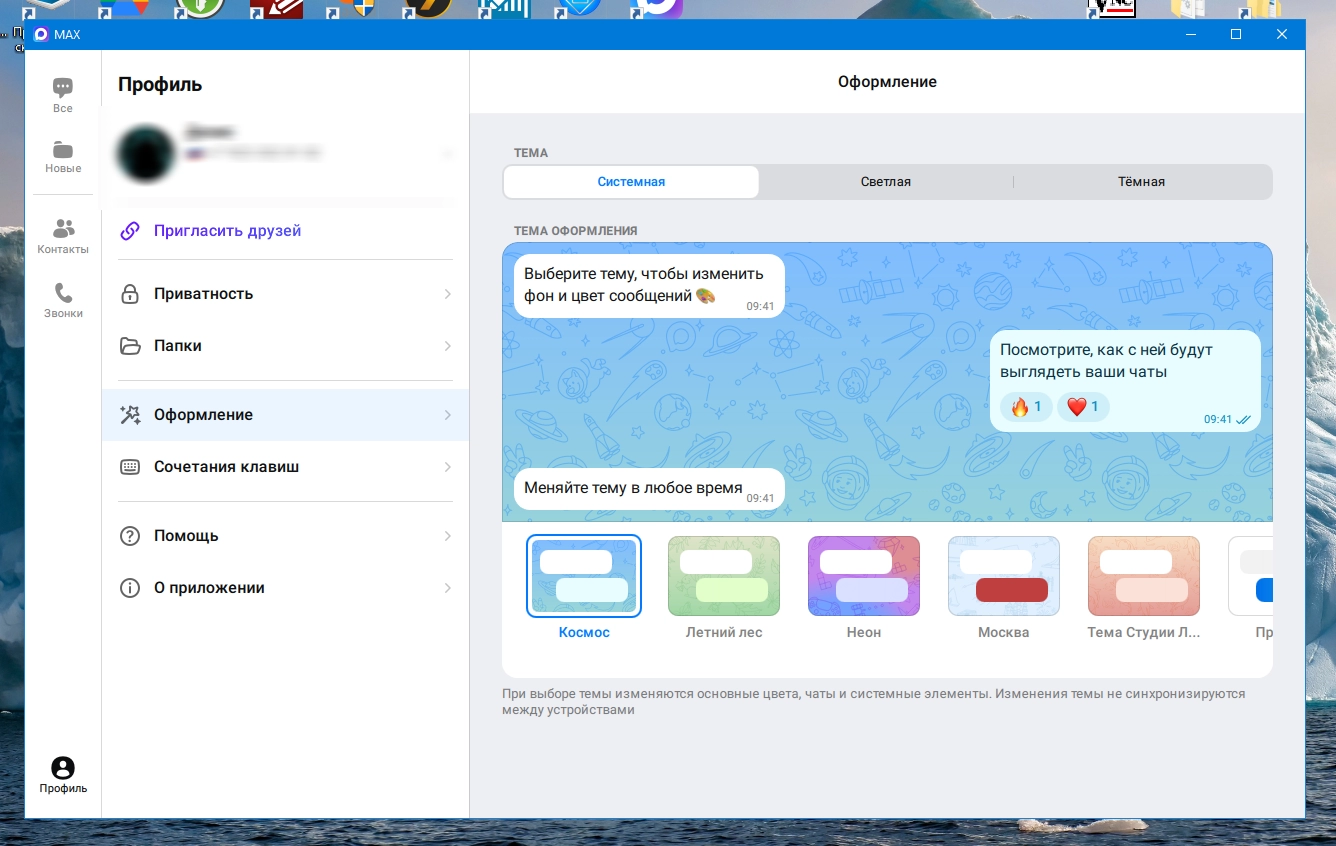Choose the Космос theme thumbnail
Viewport: 1336px width, 846px height.
tap(584, 576)
